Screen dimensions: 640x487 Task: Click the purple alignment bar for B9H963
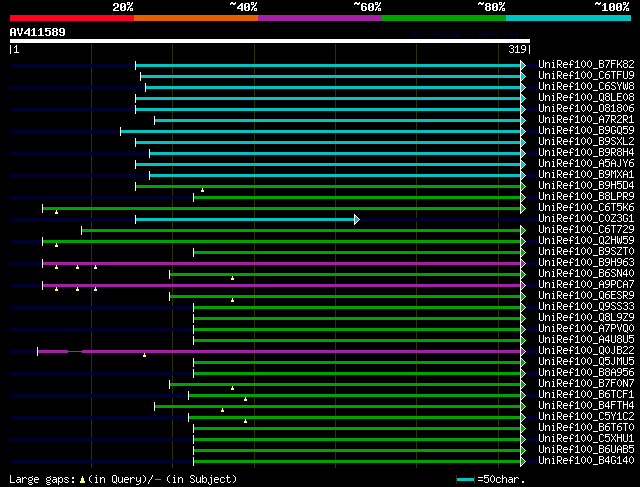click(282, 264)
